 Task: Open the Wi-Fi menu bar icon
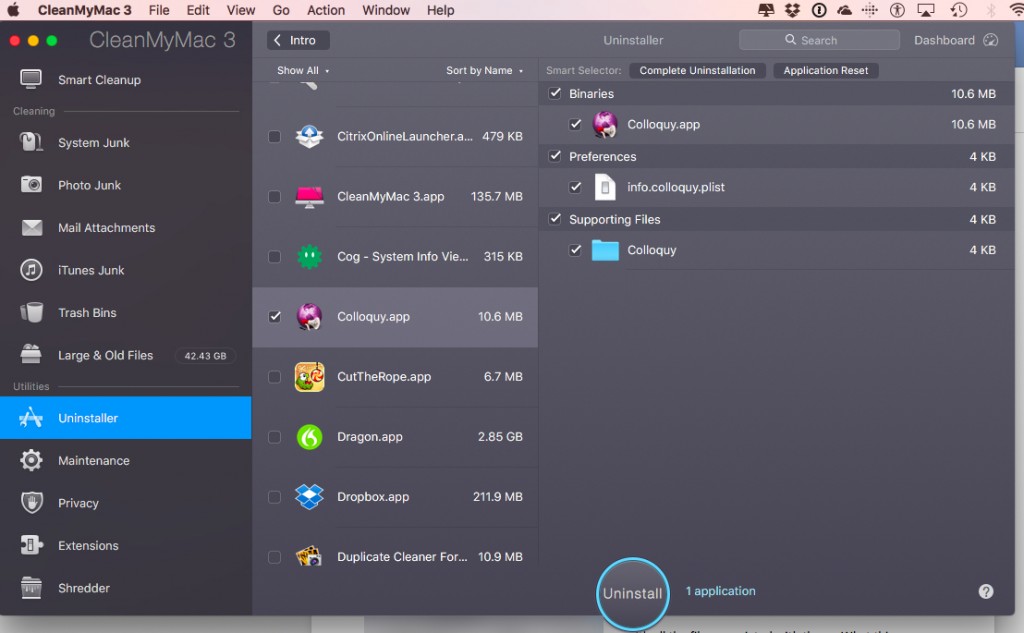click(1016, 10)
